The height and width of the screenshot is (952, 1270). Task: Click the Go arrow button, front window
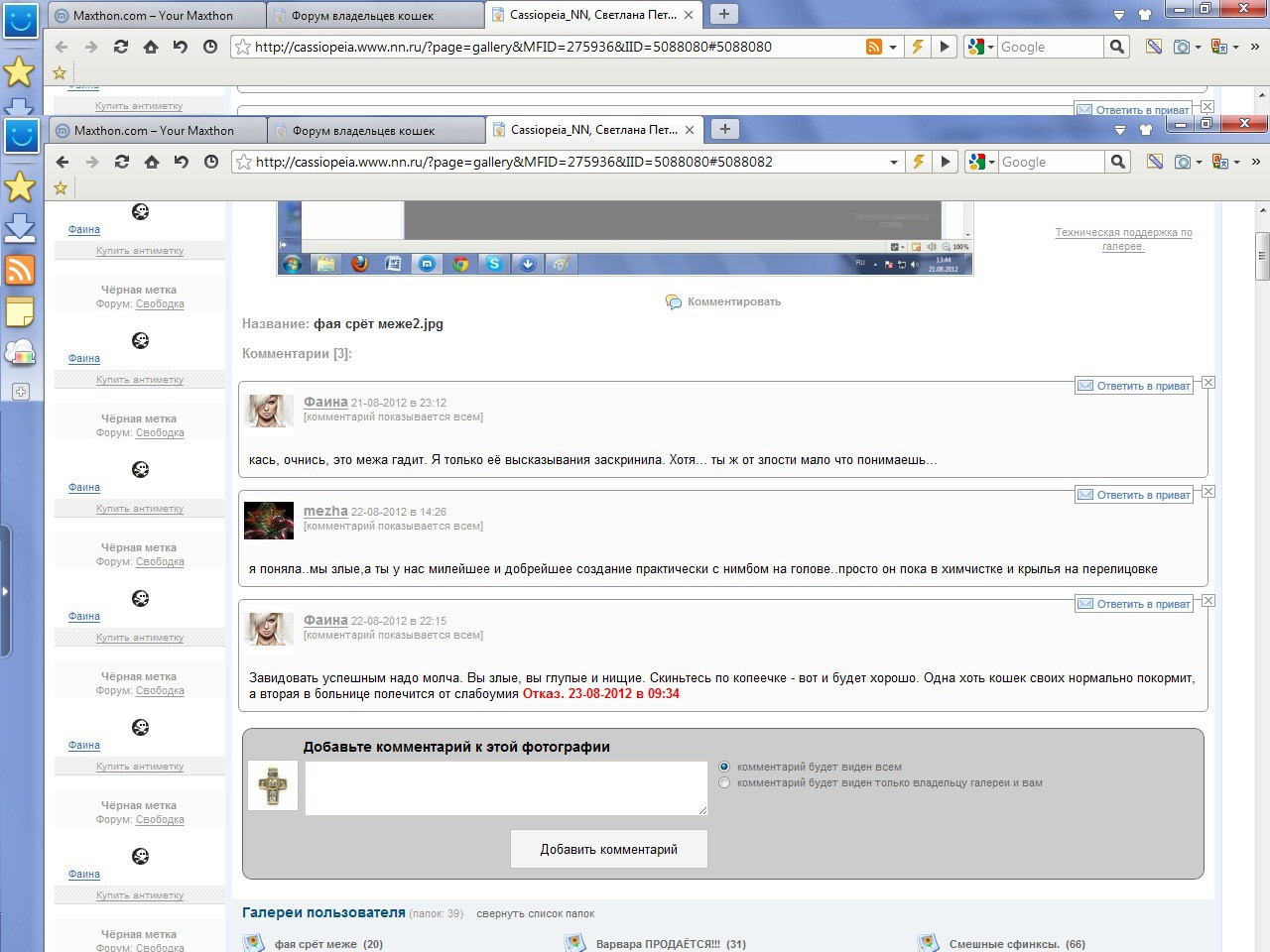[x=946, y=162]
